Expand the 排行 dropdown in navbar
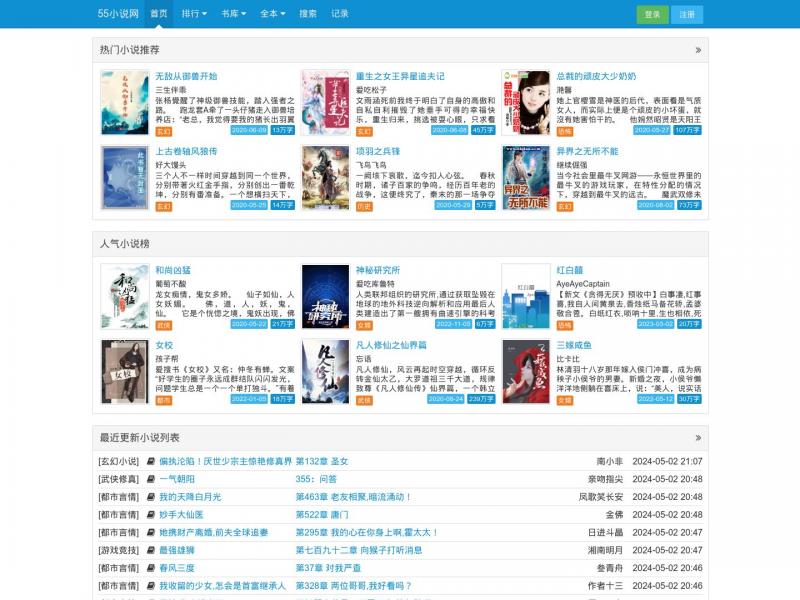 (194, 14)
